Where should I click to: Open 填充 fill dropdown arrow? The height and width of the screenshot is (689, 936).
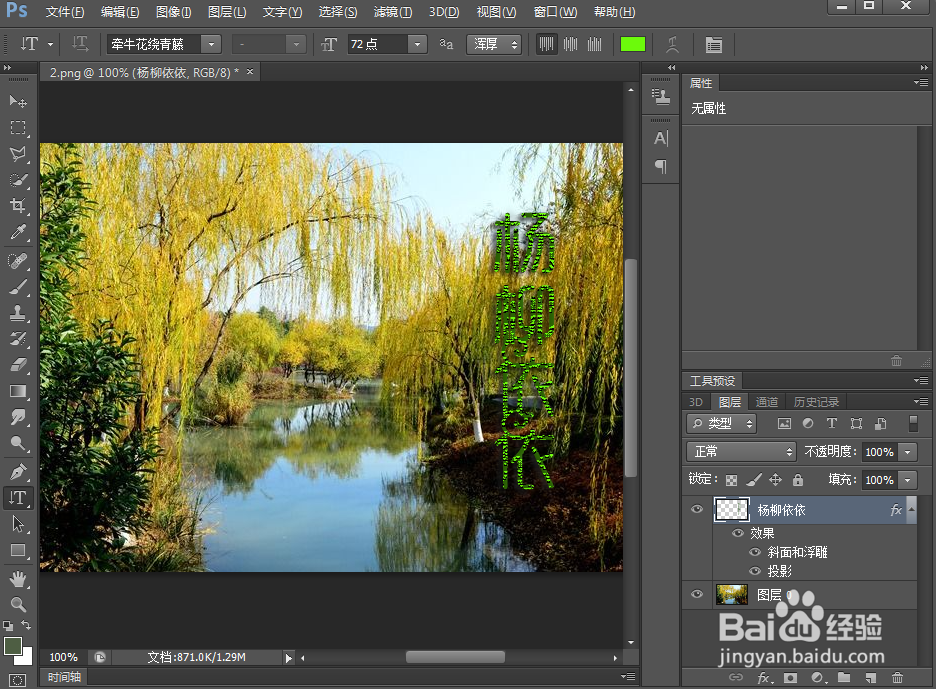908,479
